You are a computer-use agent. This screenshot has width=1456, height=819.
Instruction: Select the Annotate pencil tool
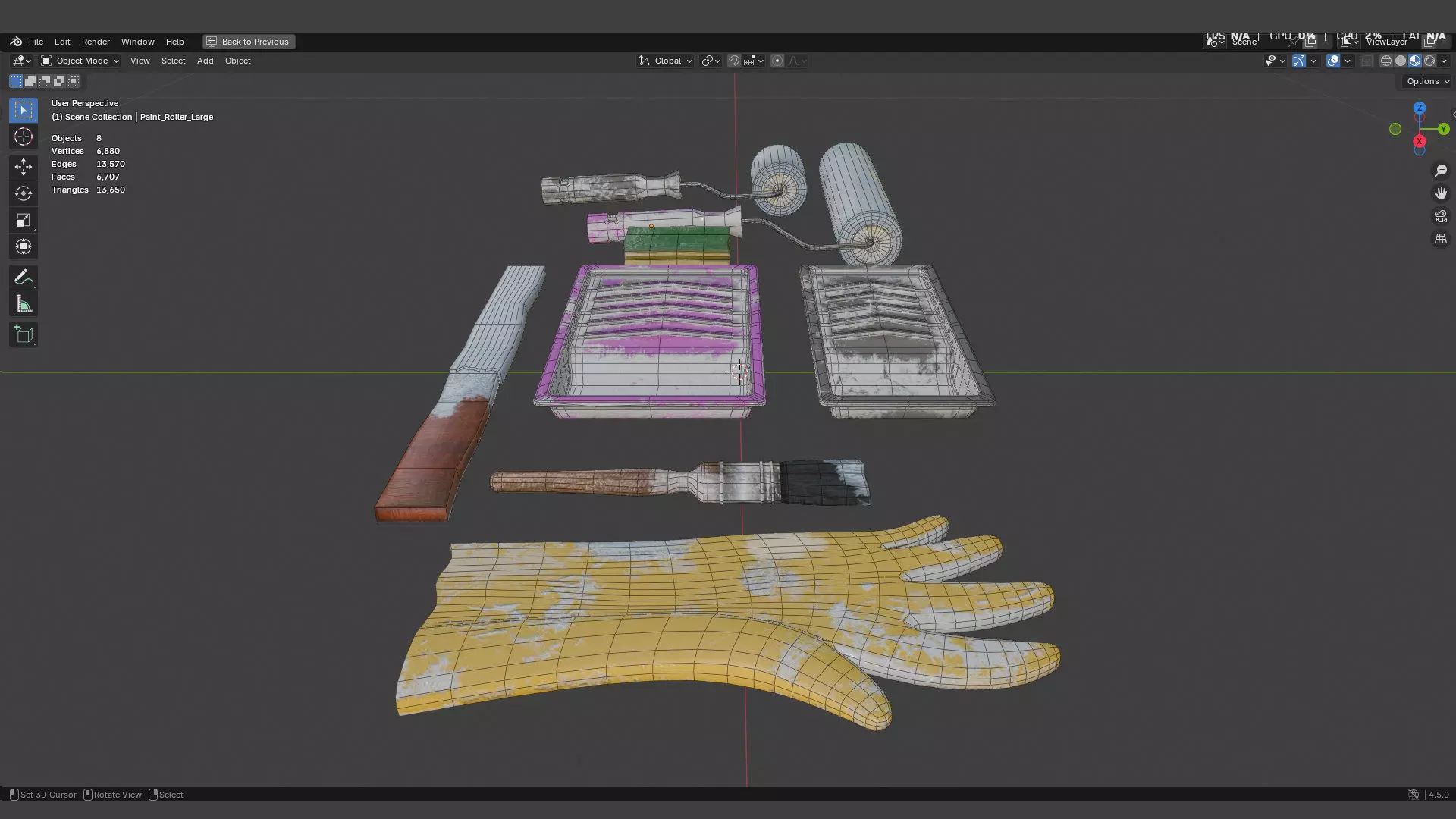23,278
